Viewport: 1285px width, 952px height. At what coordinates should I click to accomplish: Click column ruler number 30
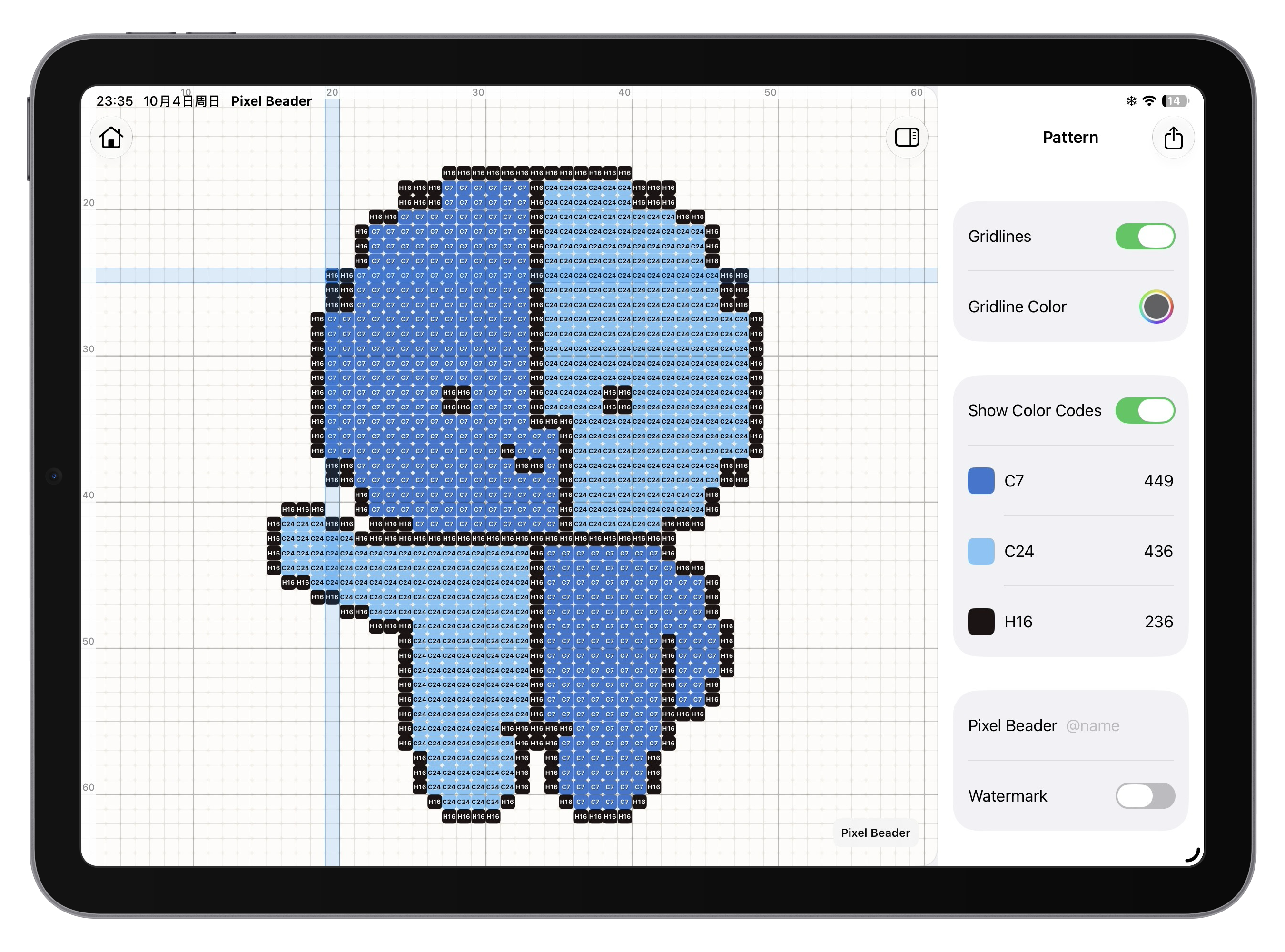[478, 92]
